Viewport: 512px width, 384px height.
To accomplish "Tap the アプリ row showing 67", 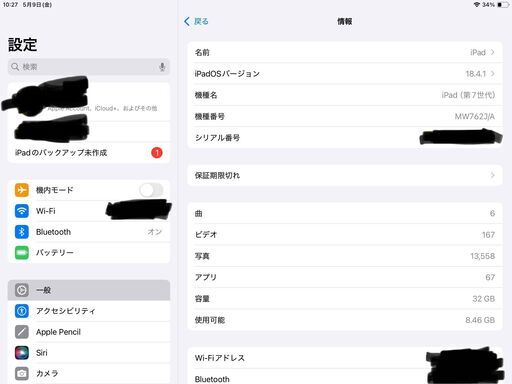I will point(345,277).
